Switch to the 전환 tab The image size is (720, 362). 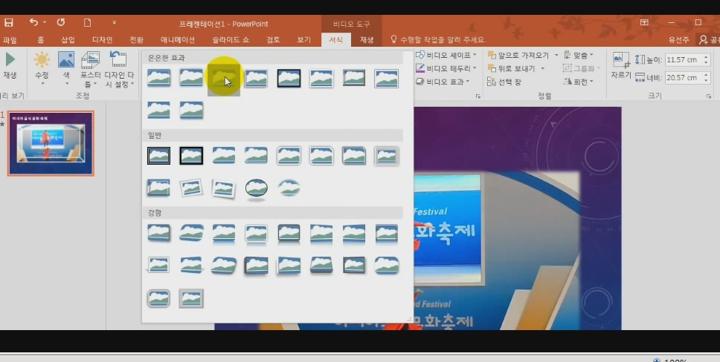pyautogui.click(x=136, y=40)
